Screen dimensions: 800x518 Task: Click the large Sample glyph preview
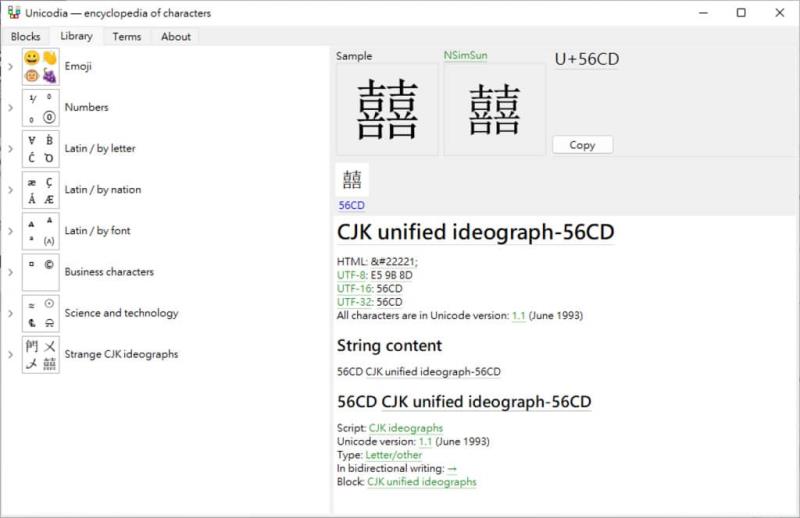(x=387, y=109)
